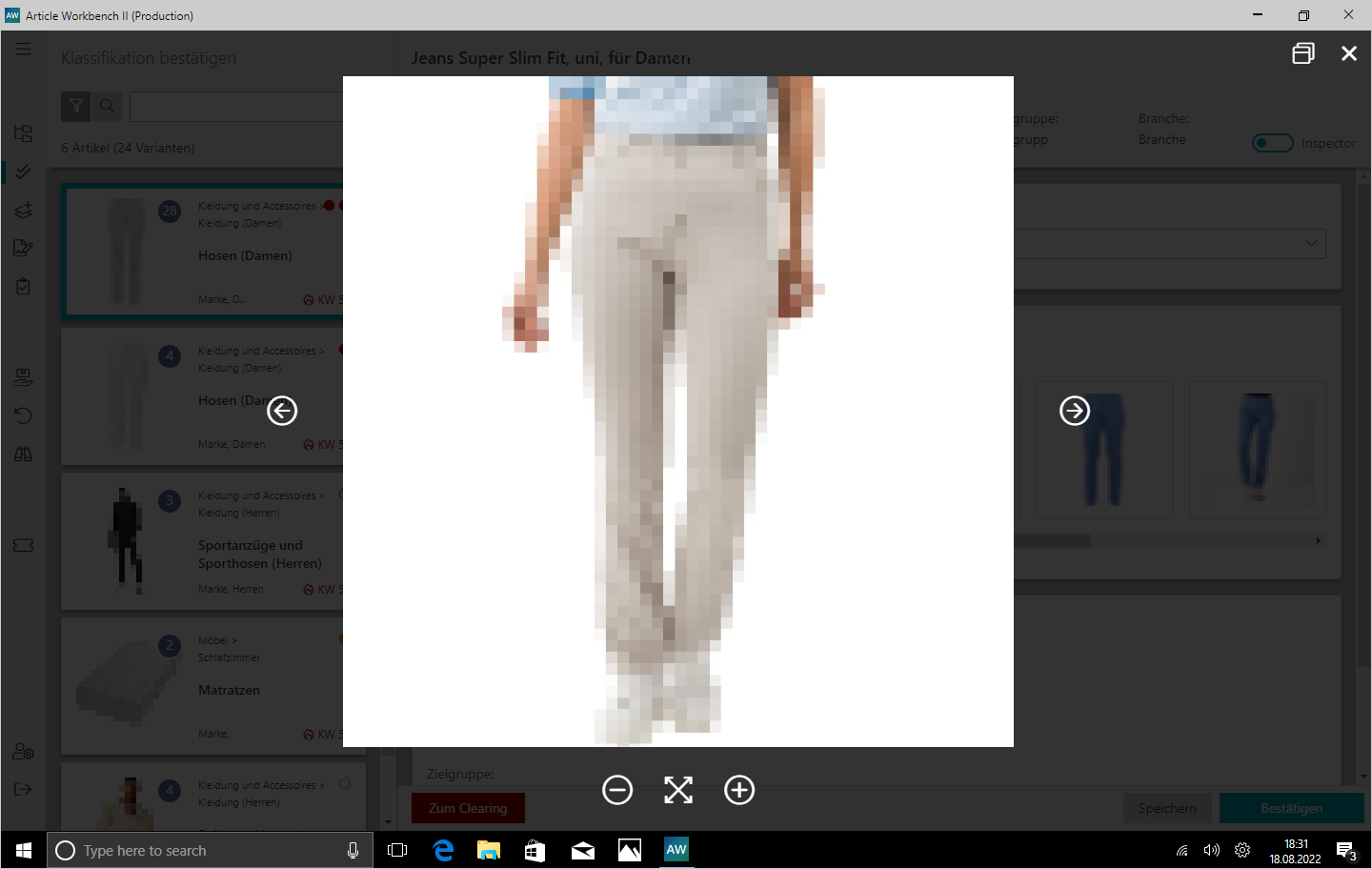Close the image viewer overlay

[1349, 53]
